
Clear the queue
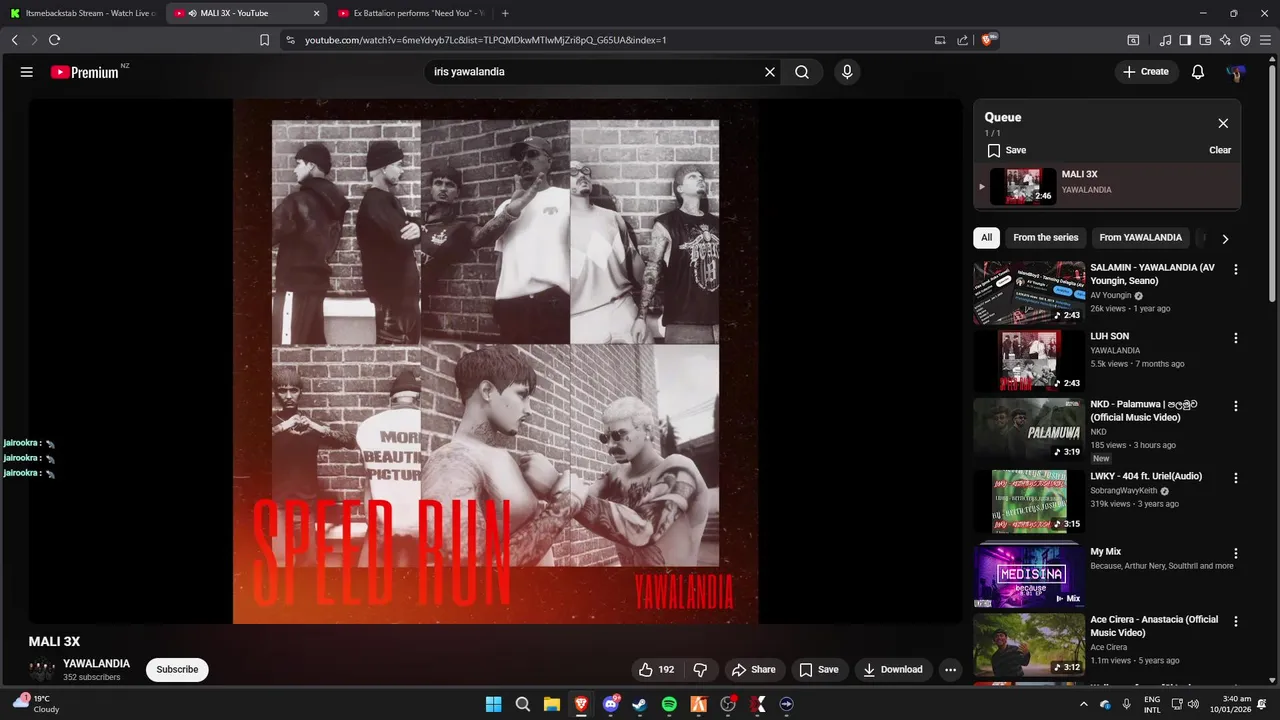(x=1220, y=150)
